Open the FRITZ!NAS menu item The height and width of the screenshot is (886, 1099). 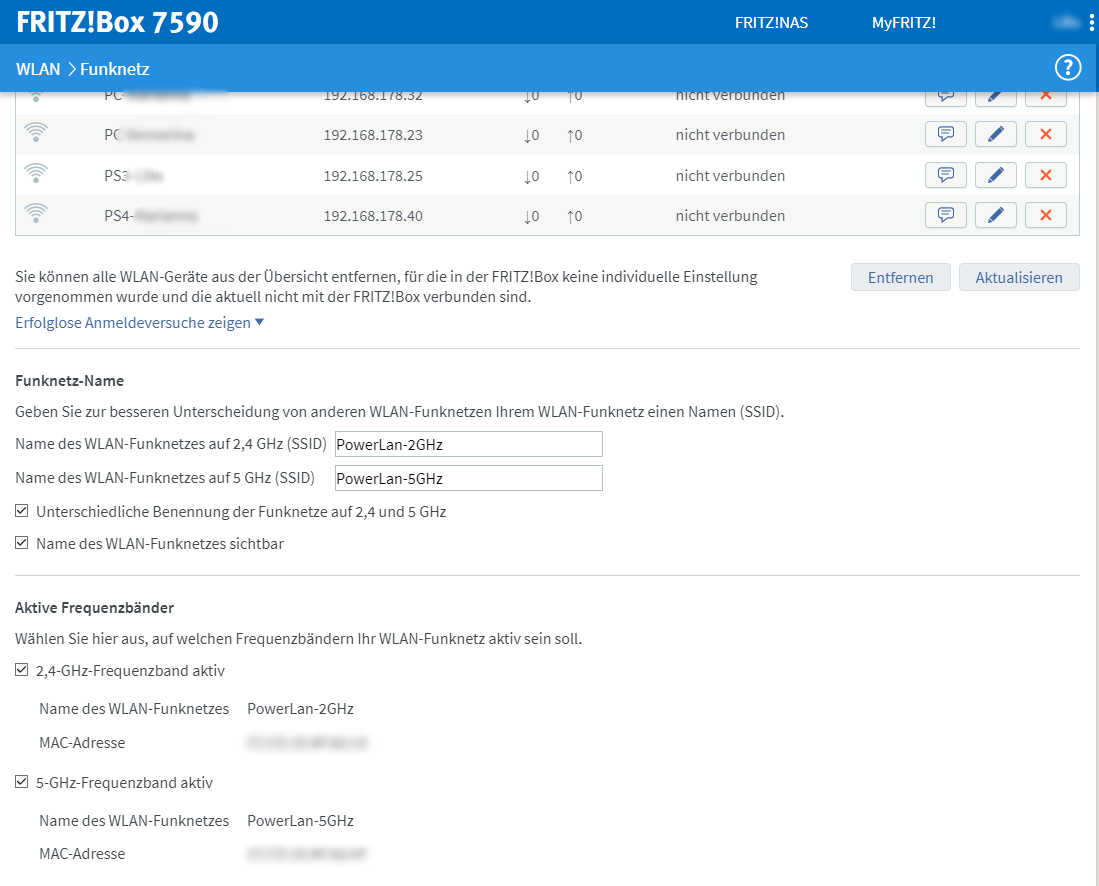tap(771, 22)
